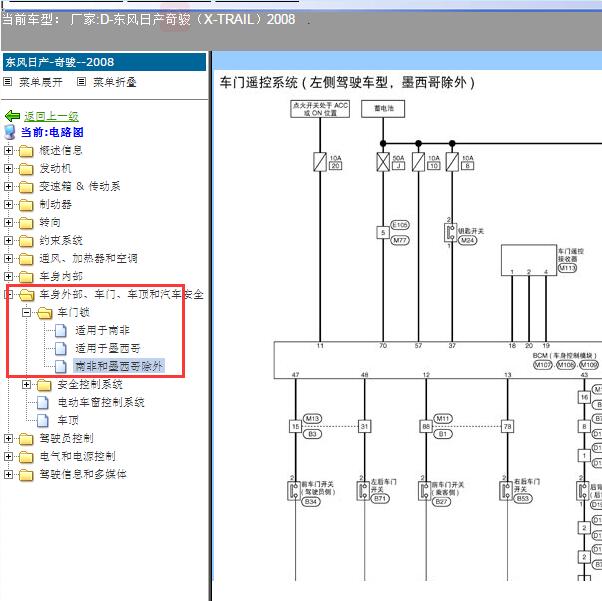Expand the 电气和电源控制 tree node
602x601 pixels.
coord(9,457)
